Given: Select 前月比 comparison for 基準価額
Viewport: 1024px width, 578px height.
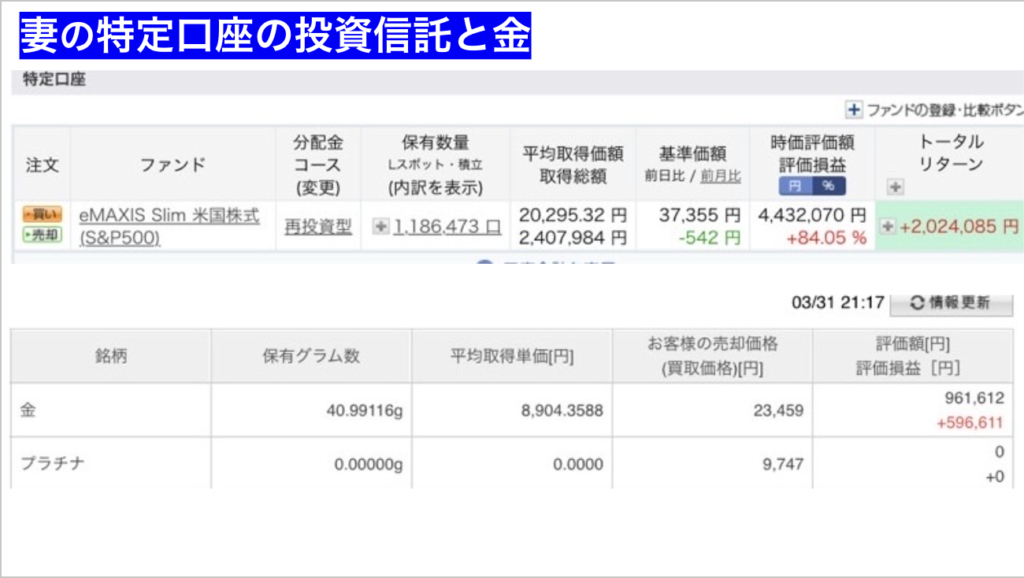Looking at the screenshot, I should [x=720, y=176].
